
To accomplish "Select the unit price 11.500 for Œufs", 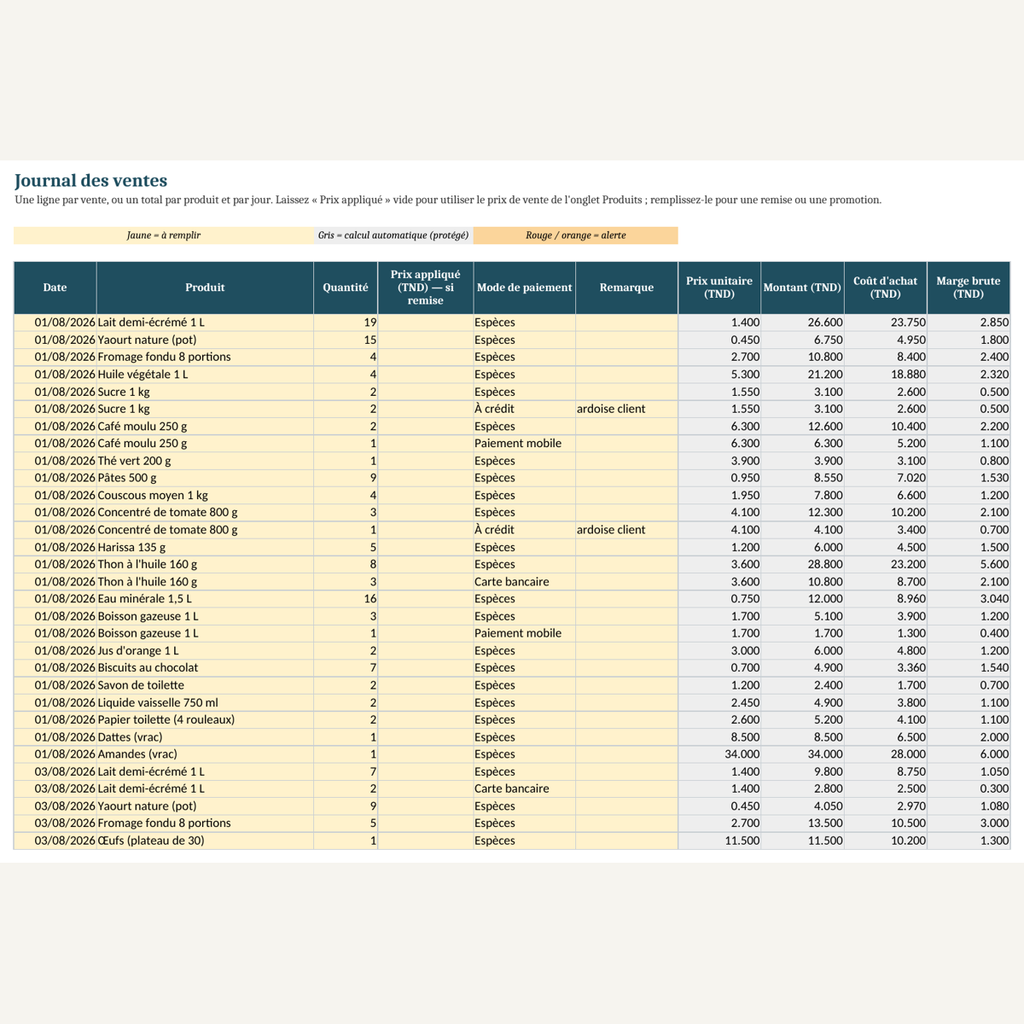I will 719,840.
